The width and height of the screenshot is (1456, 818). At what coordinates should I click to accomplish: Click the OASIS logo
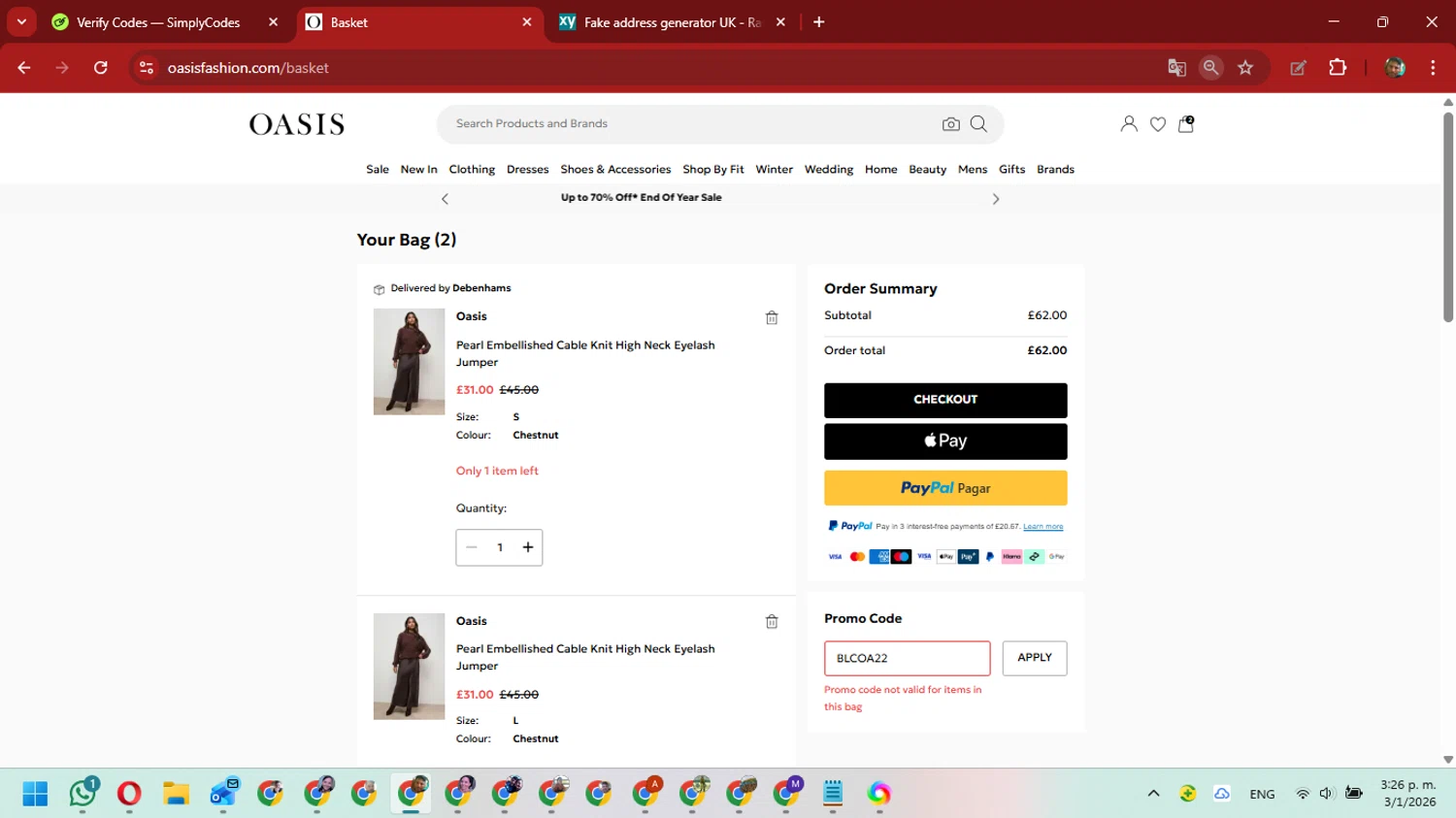[x=297, y=124]
